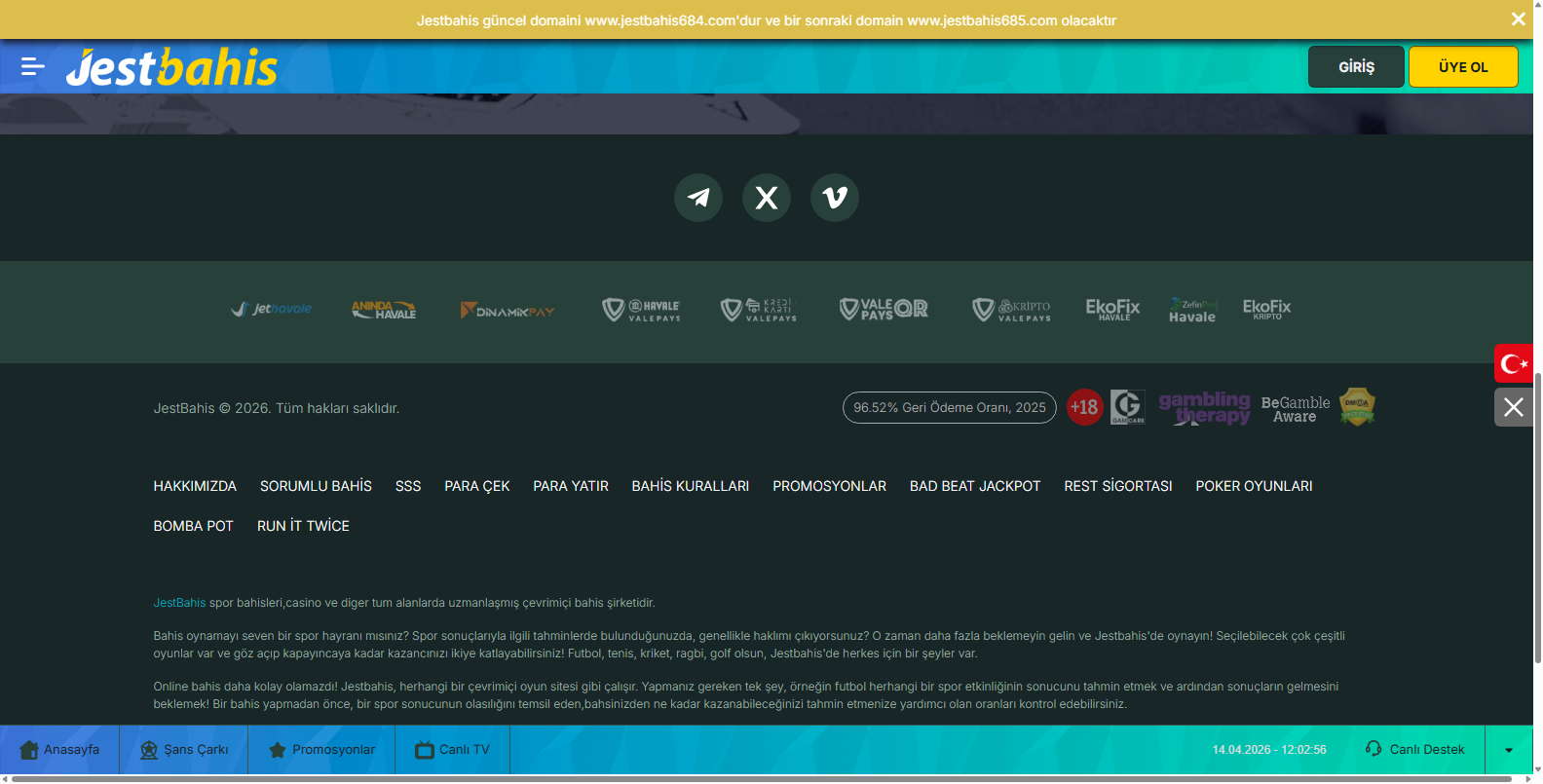The height and width of the screenshot is (784, 1543).
Task: Select the Zefin Havale payment logo
Action: tap(1193, 311)
